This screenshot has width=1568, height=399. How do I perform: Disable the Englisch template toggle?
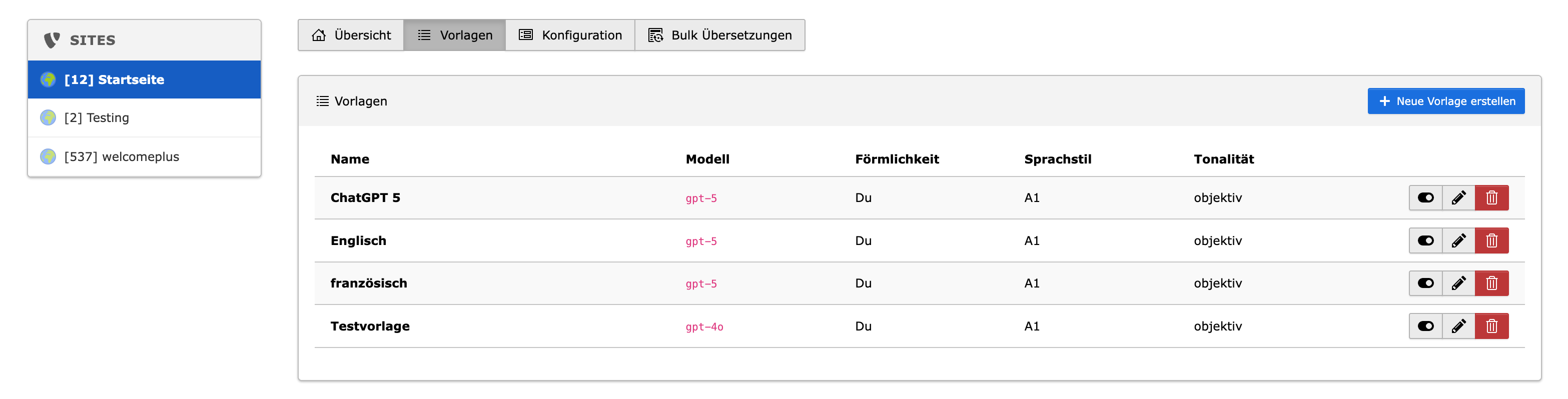1425,241
